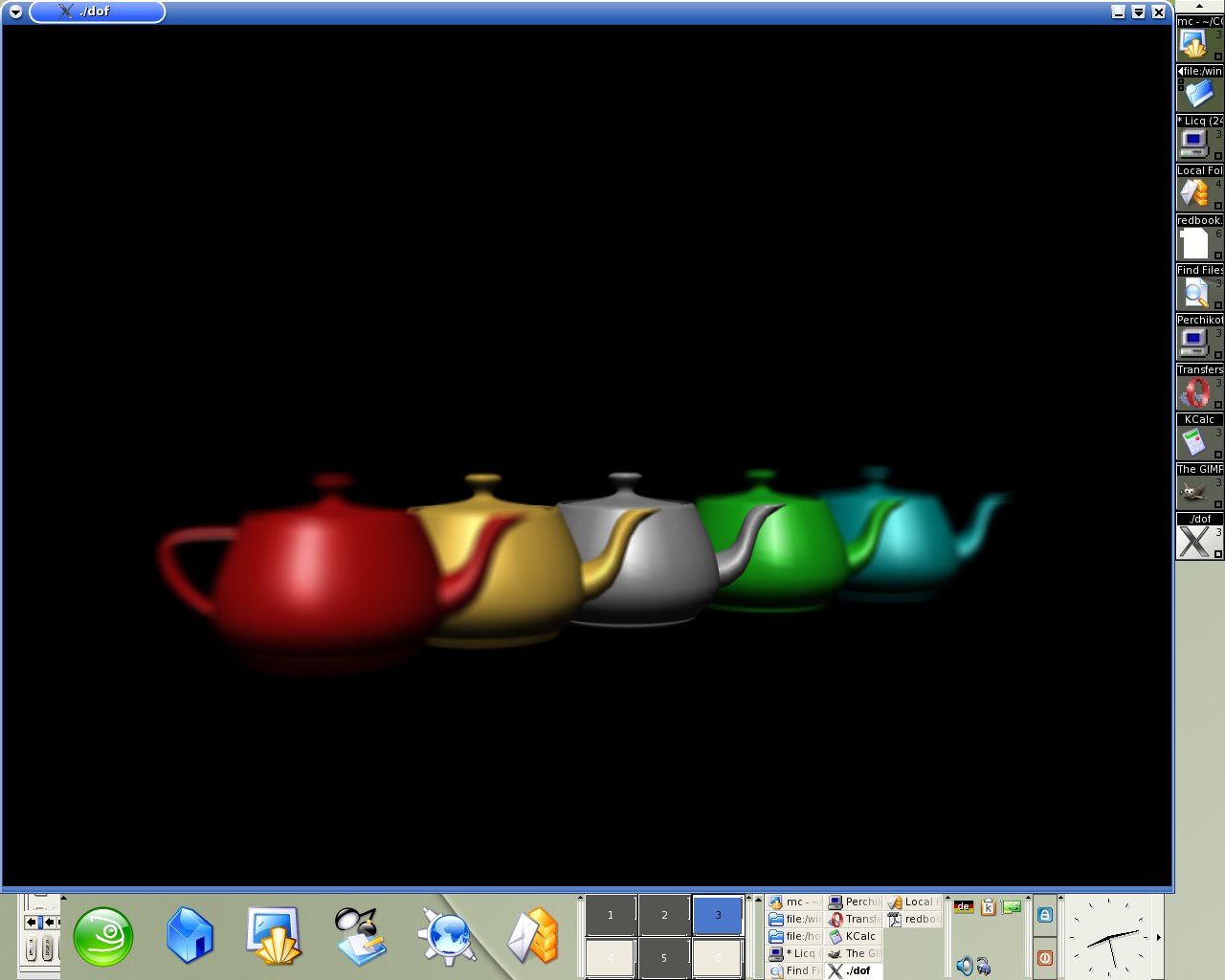The height and width of the screenshot is (980, 1225).
Task: Click the 'de' keyboard layout tray icon
Action: coord(964,906)
